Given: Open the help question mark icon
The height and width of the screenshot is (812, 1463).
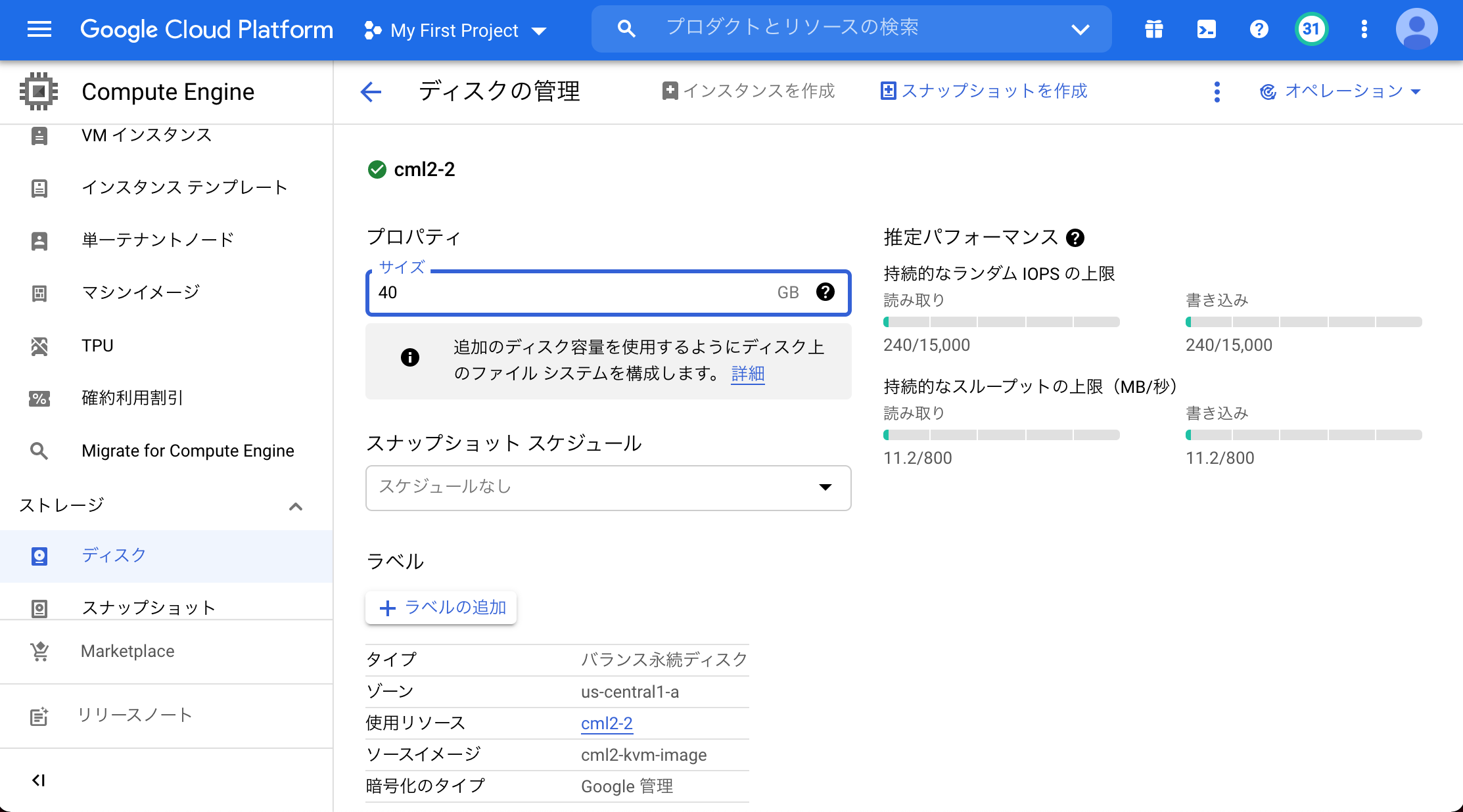Looking at the screenshot, I should [x=1259, y=30].
